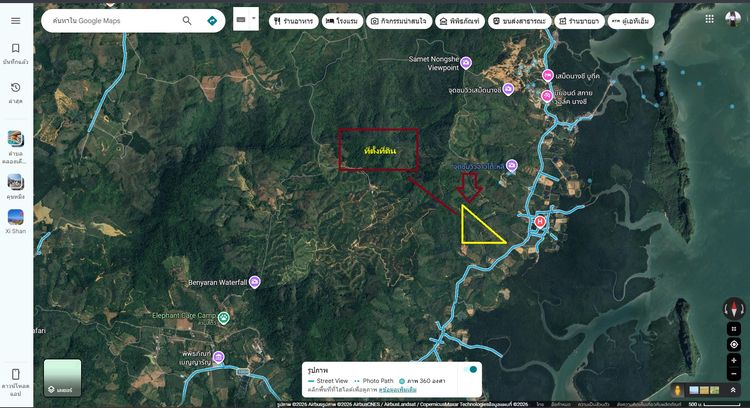Toggle the 3D tilt view button
This screenshot has height=408, width=750.
click(734, 329)
